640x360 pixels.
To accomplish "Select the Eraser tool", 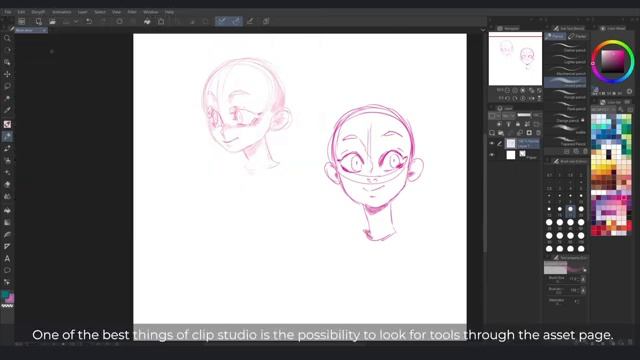I will [x=7, y=184].
